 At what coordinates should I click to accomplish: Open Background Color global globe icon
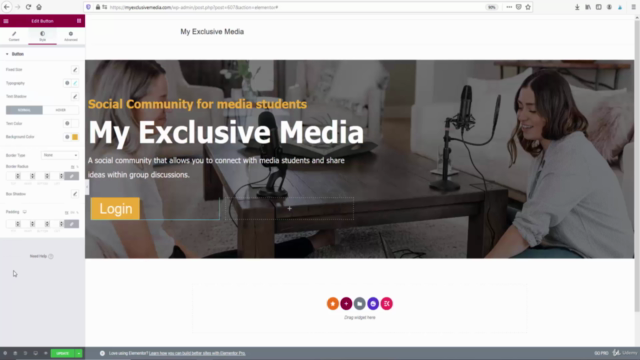coord(67,137)
